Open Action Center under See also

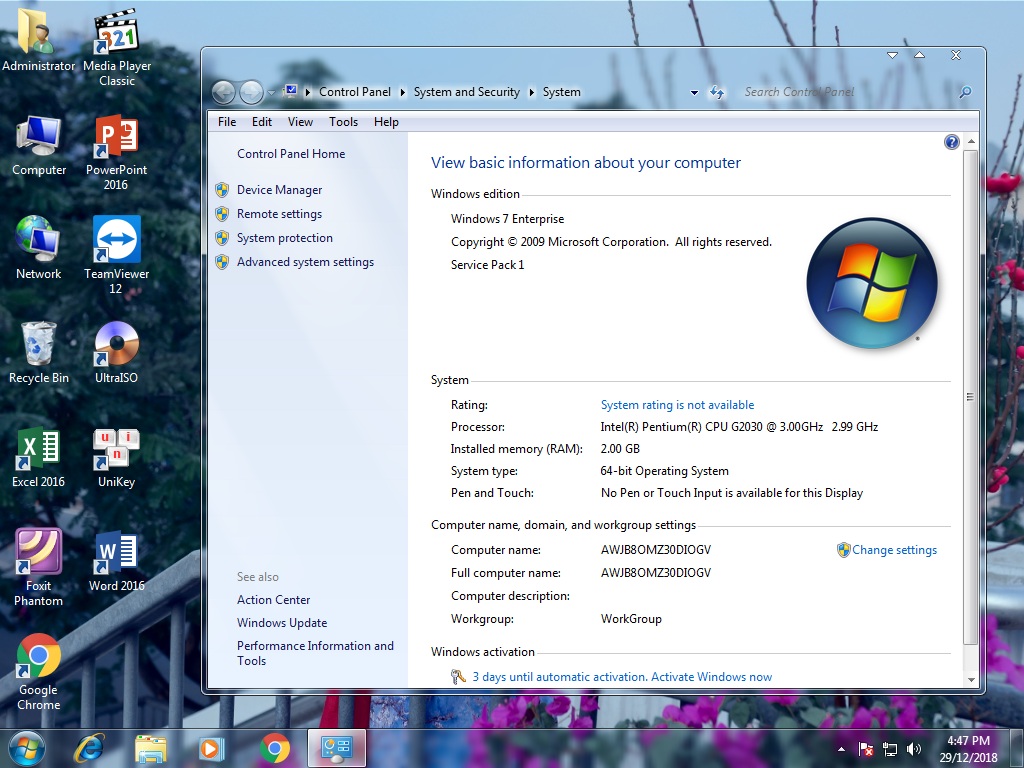tap(274, 600)
